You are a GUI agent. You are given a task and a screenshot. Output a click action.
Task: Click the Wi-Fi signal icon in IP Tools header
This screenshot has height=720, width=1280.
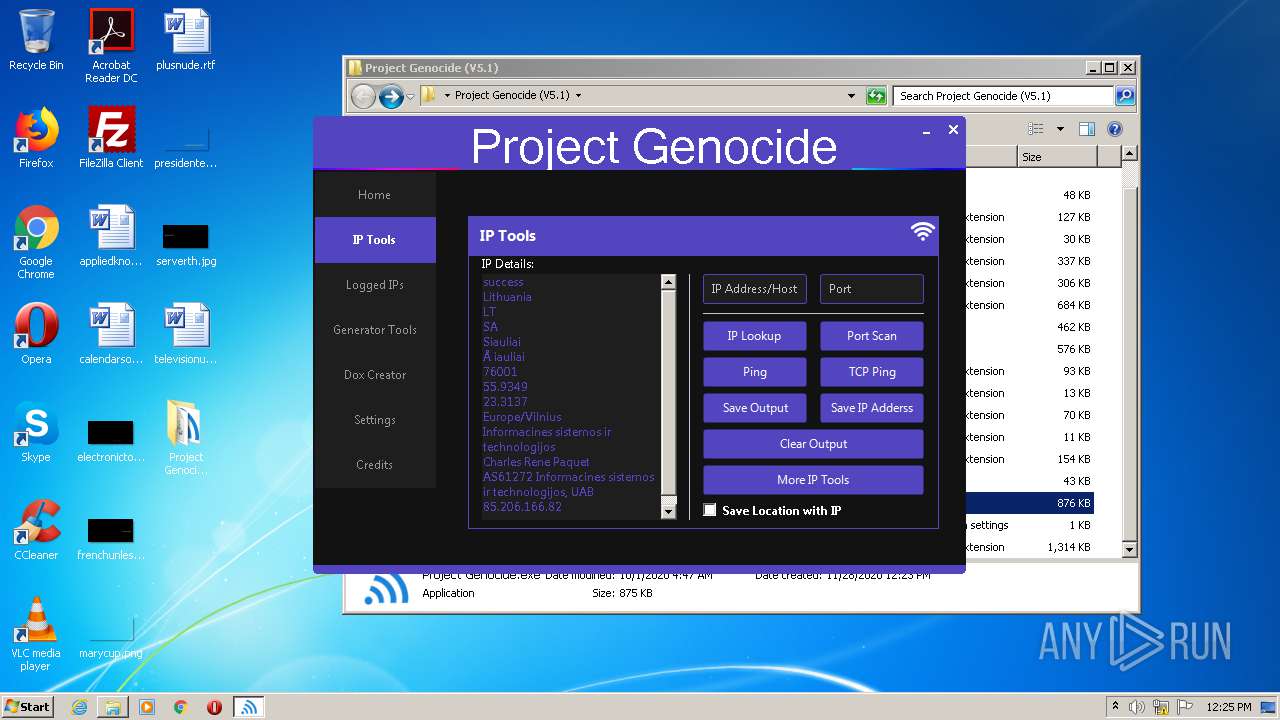[922, 232]
